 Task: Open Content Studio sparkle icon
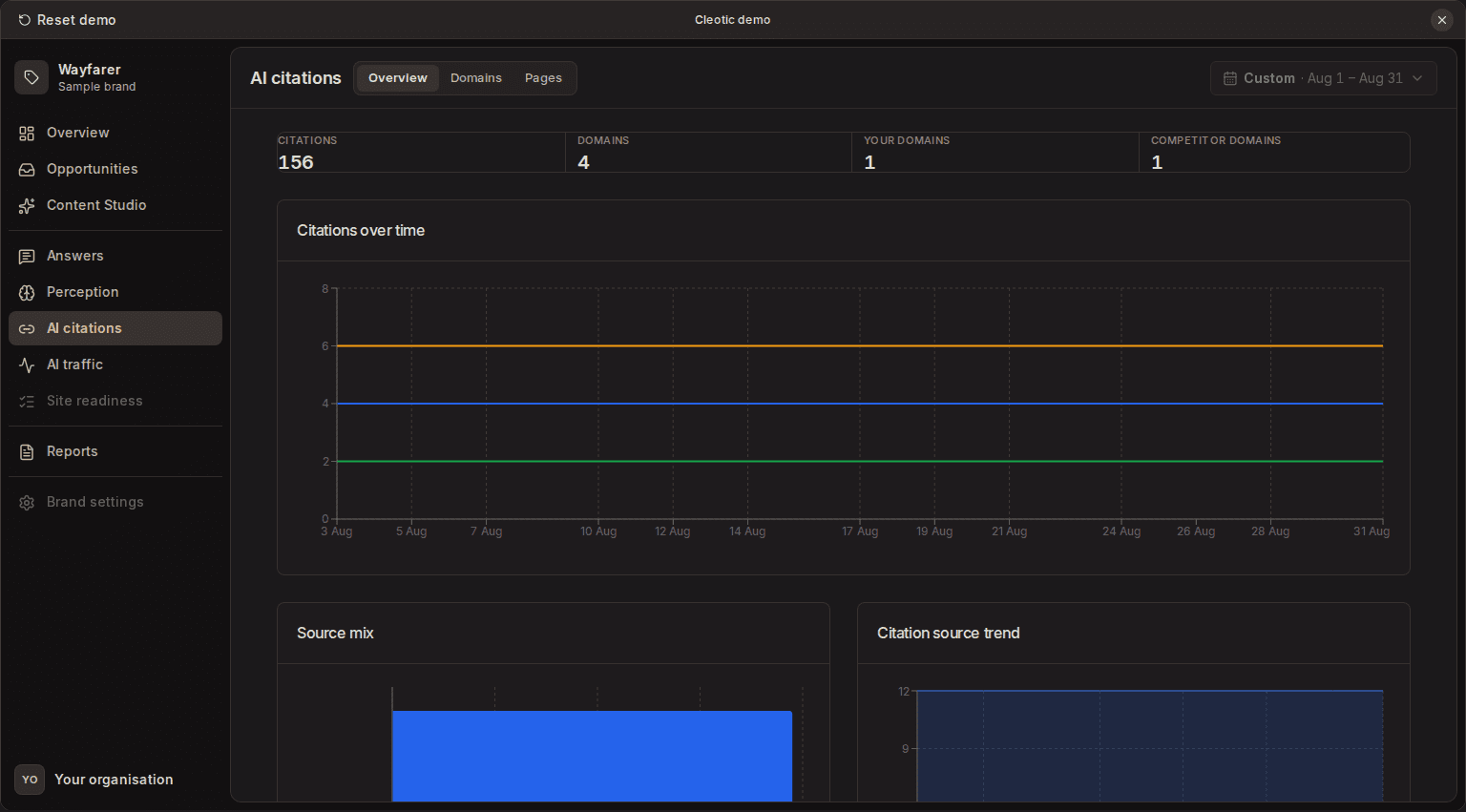[27, 206]
